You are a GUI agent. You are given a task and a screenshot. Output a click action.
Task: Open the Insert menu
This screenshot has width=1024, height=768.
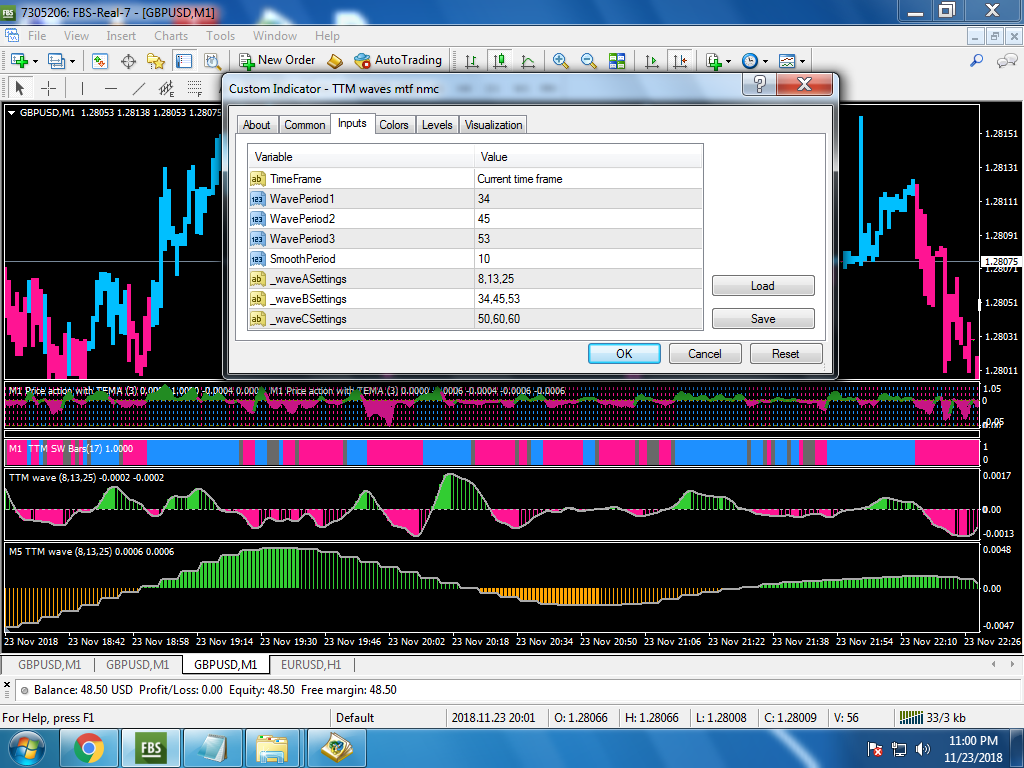(121, 36)
